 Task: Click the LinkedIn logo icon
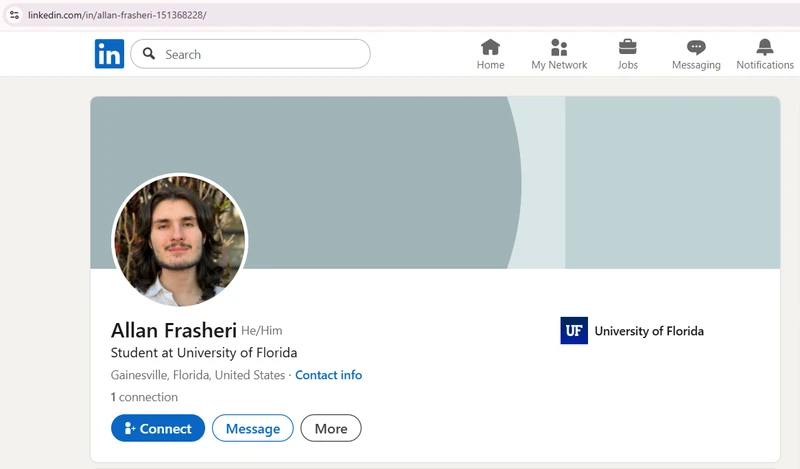click(109, 54)
